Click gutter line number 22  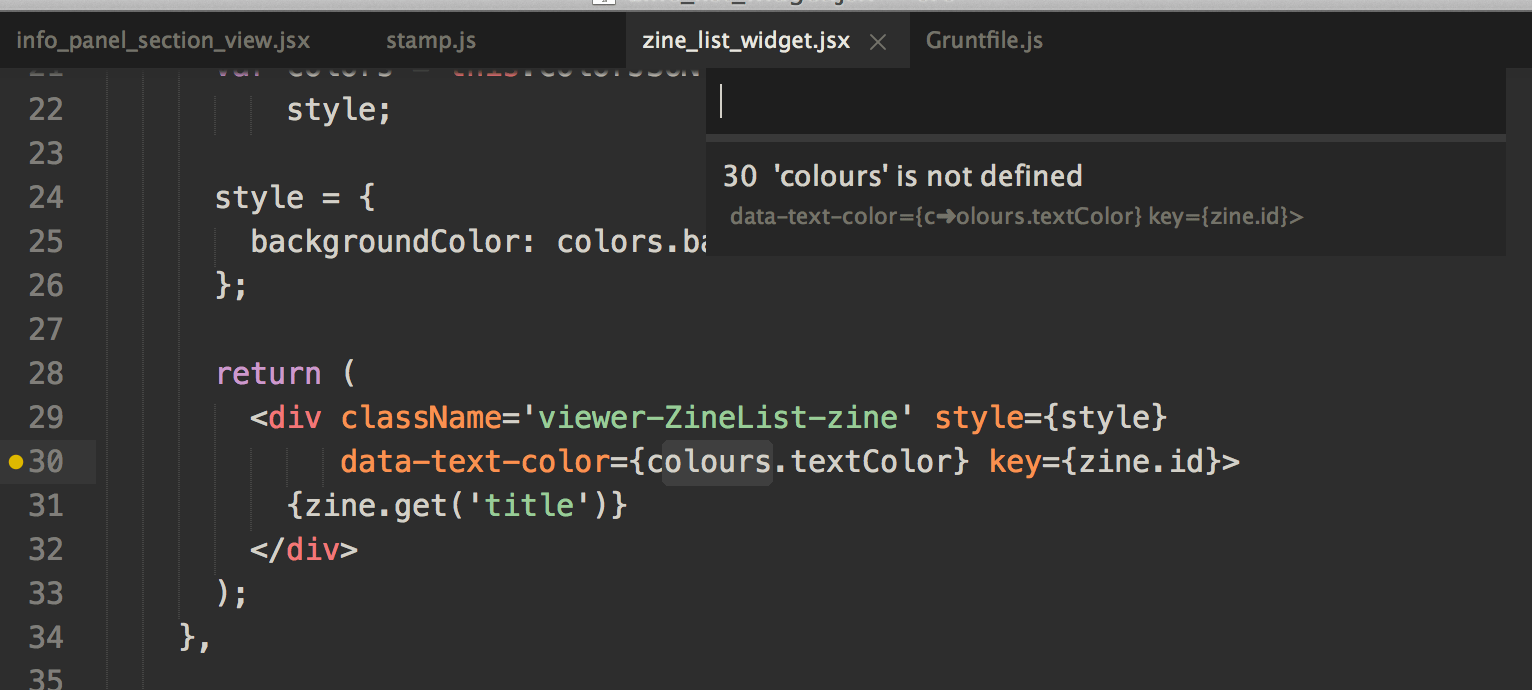[x=46, y=109]
